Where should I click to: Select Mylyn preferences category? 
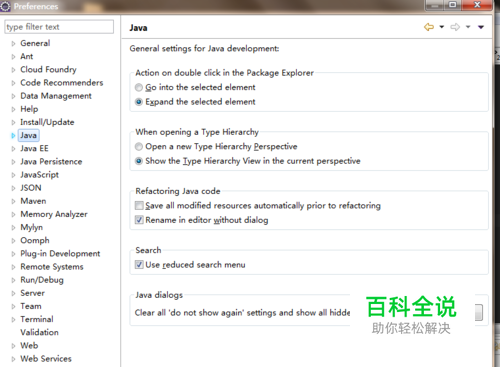click(x=32, y=227)
